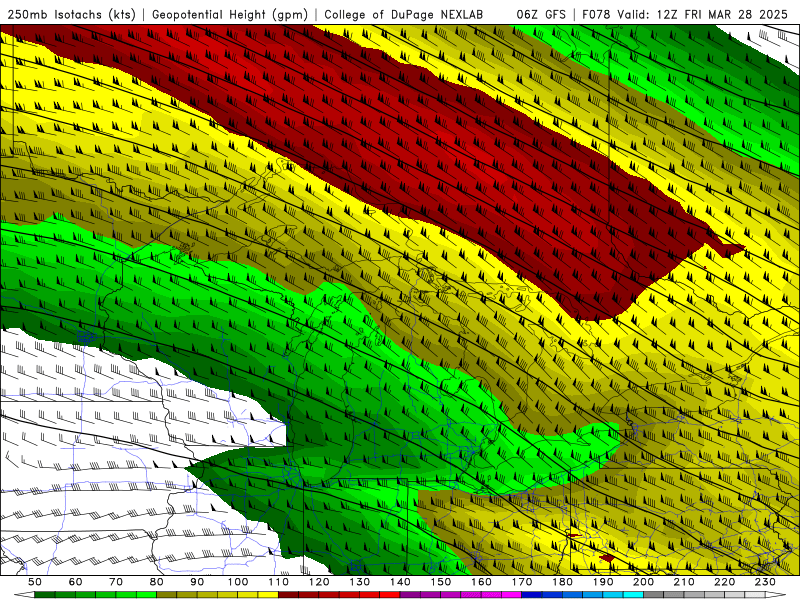Image resolution: width=800 pixels, height=600 pixels.
Task: Click the legend value 70
Action: point(116,582)
